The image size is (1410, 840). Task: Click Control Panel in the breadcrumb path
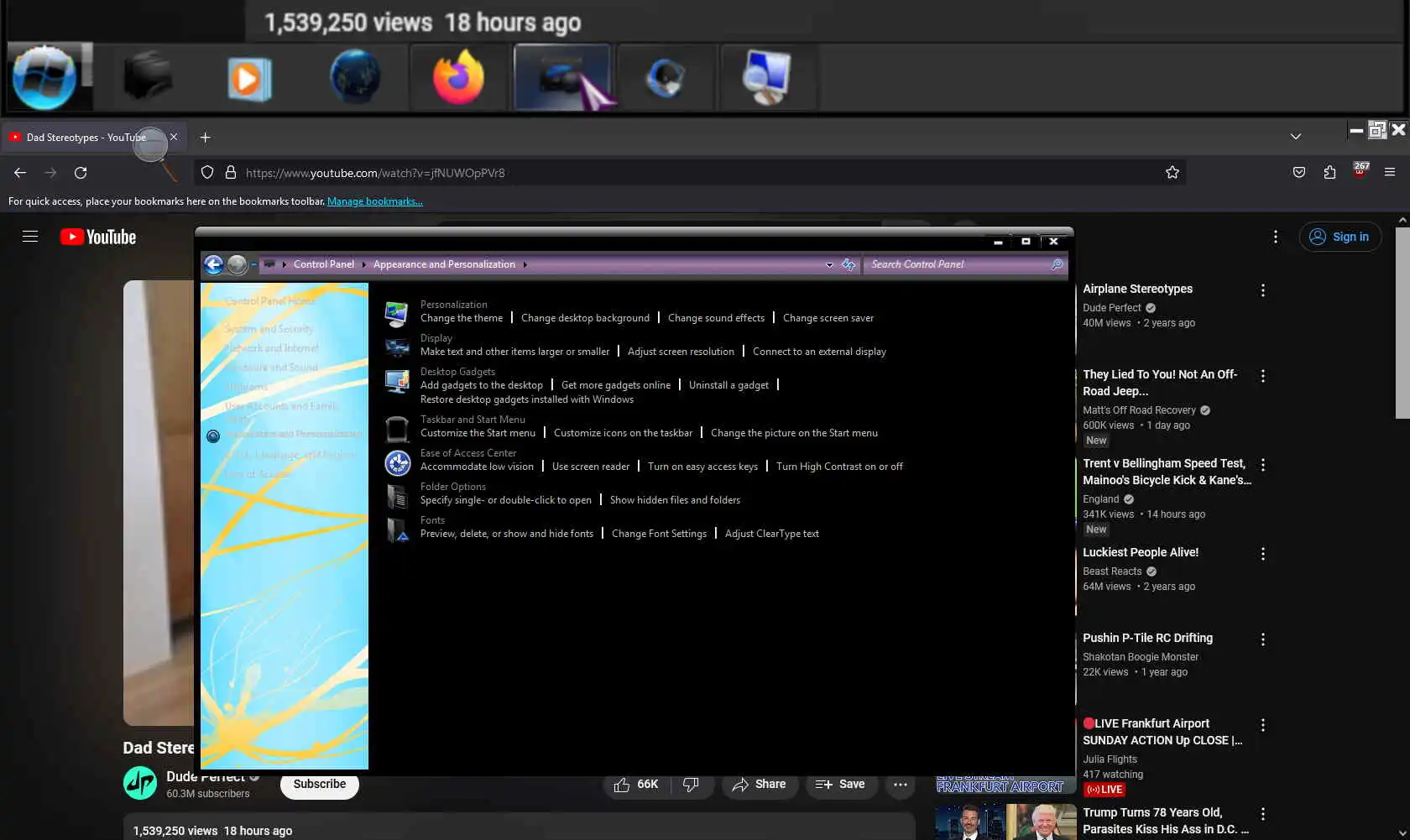click(324, 264)
